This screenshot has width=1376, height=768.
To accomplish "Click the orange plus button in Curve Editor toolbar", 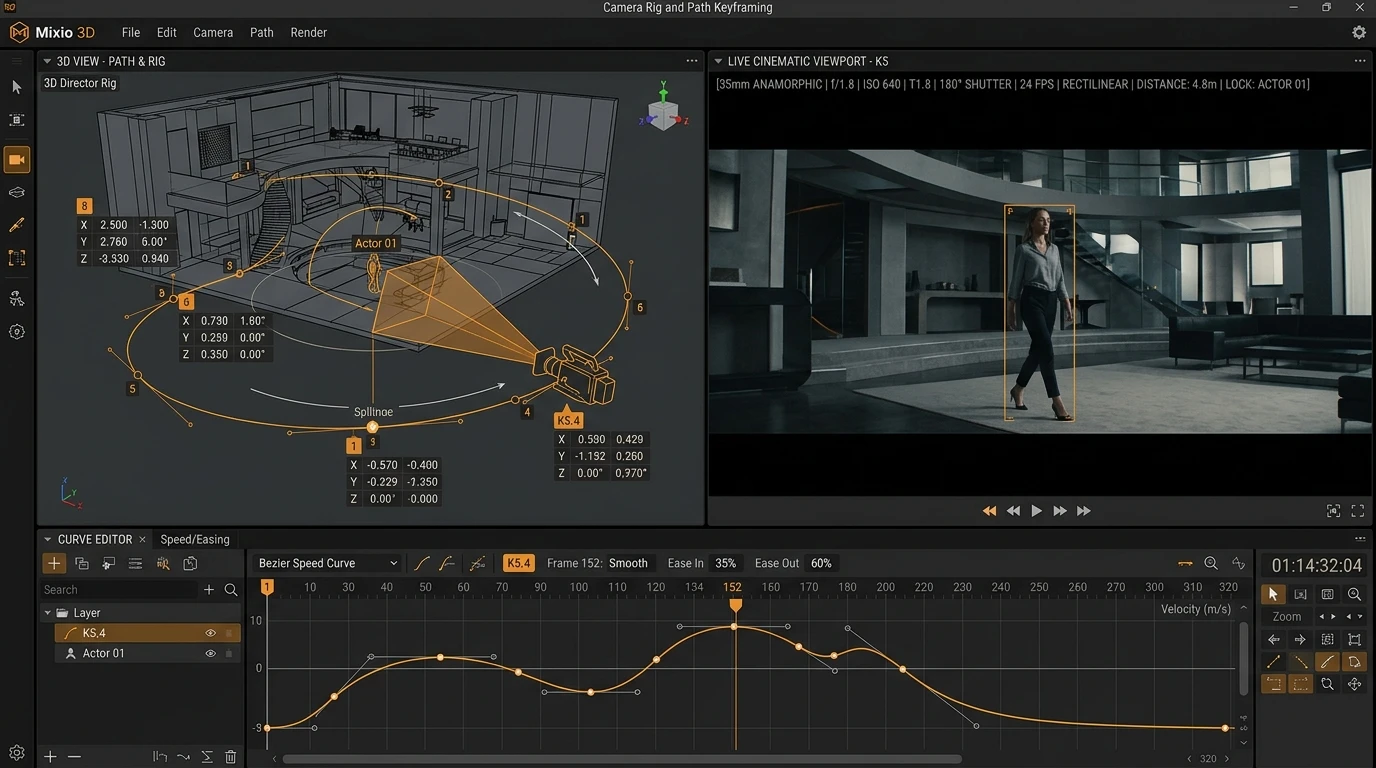I will (x=54, y=563).
